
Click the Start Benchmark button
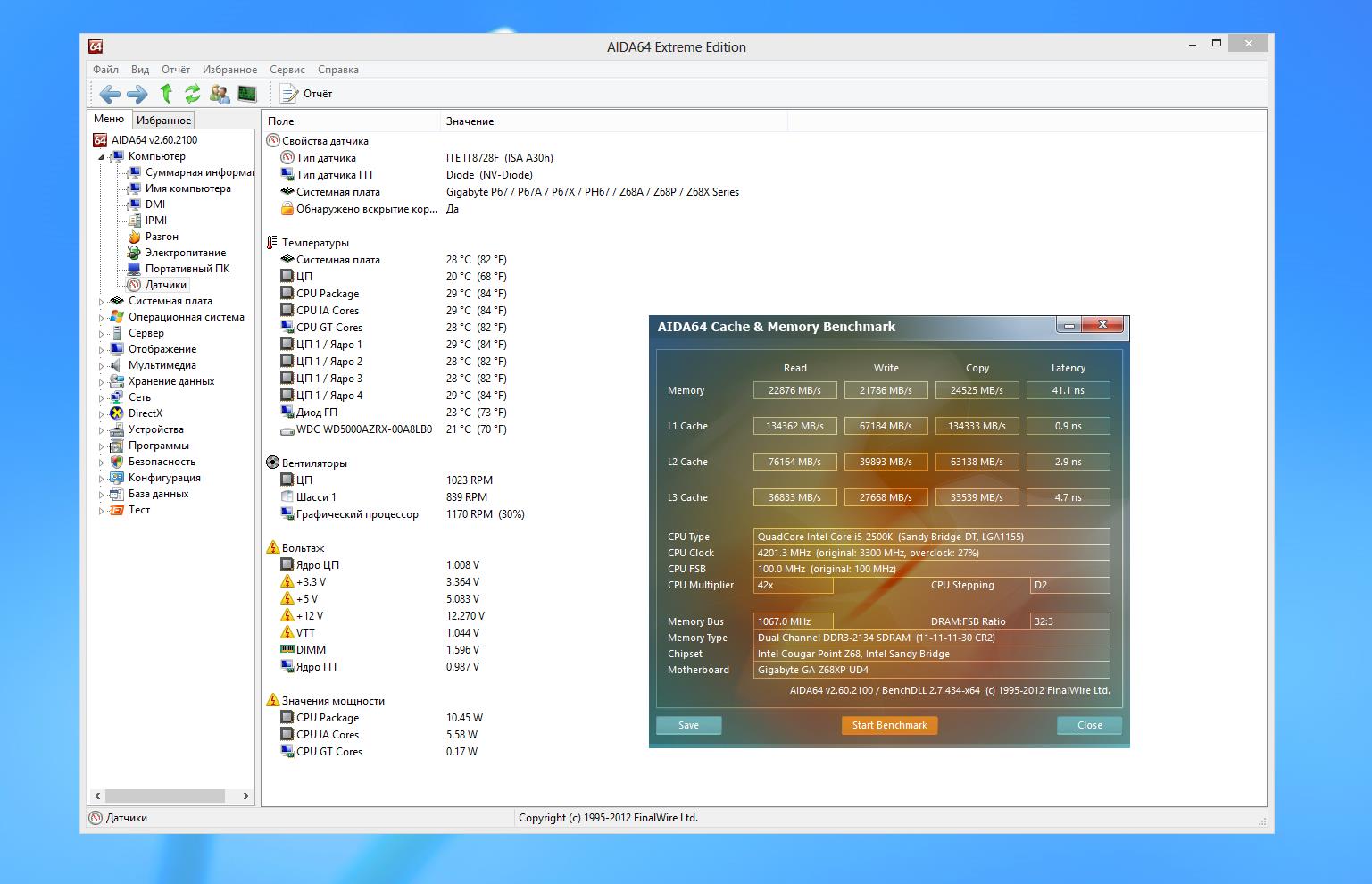[889, 725]
